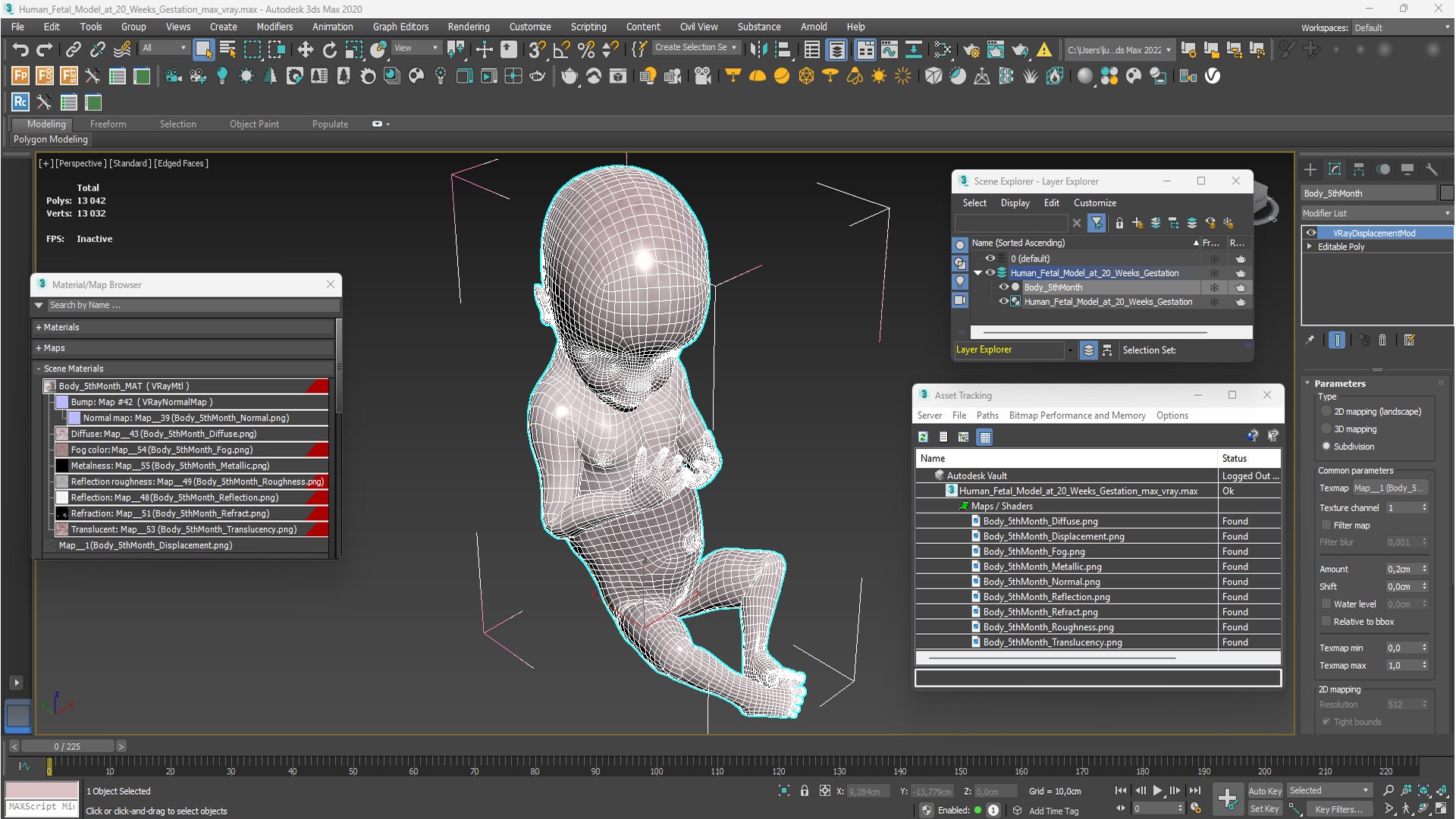
Task: Switch Asset Tracking to table view icon
Action: pos(984,437)
